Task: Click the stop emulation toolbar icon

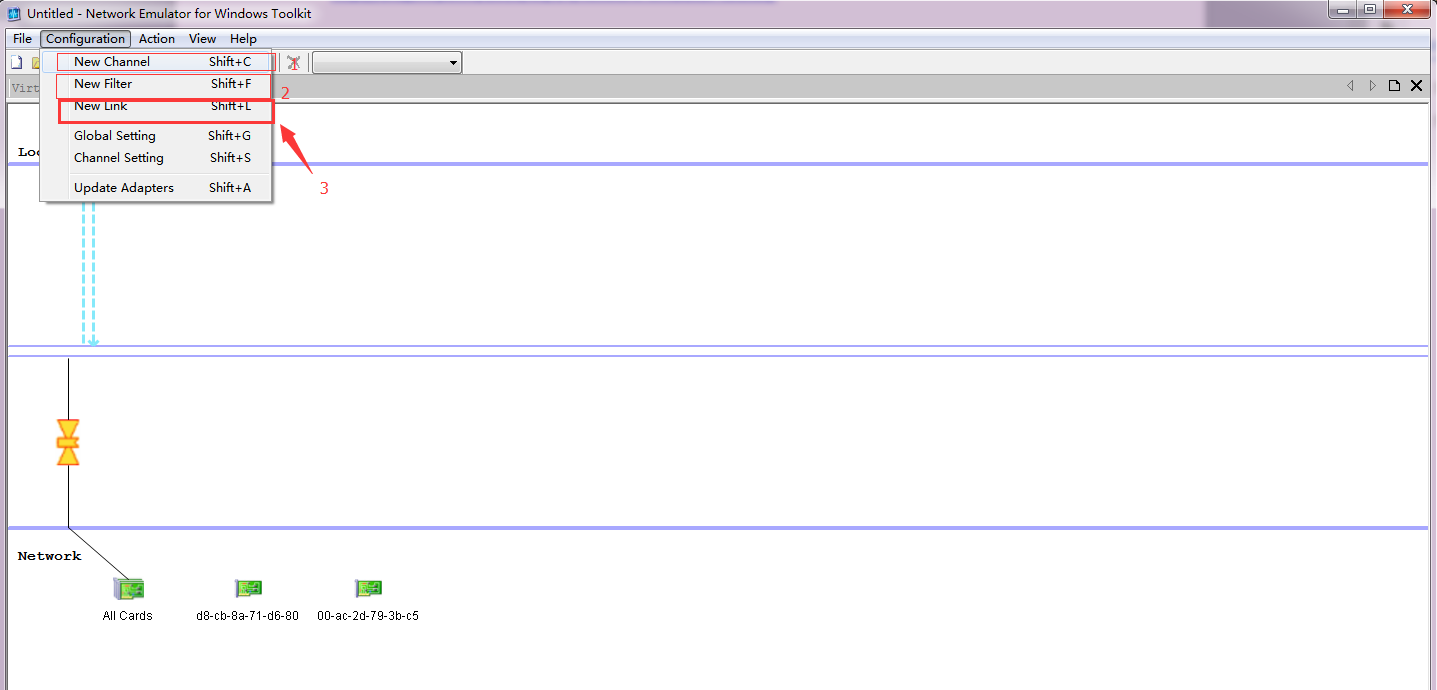Action: coord(293,63)
